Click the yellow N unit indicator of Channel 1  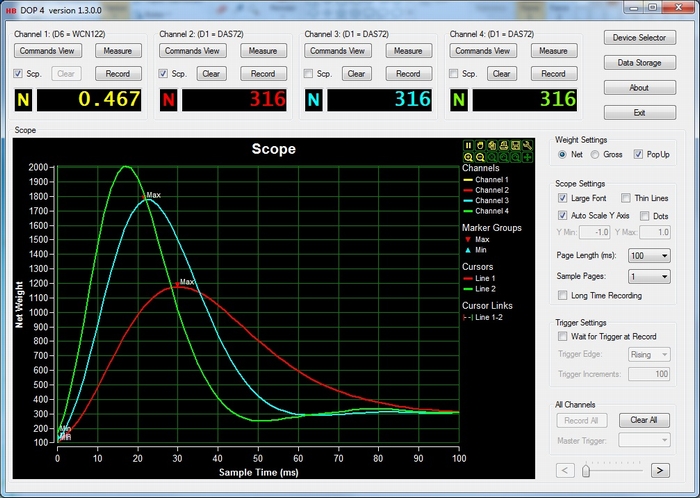tap(23, 100)
